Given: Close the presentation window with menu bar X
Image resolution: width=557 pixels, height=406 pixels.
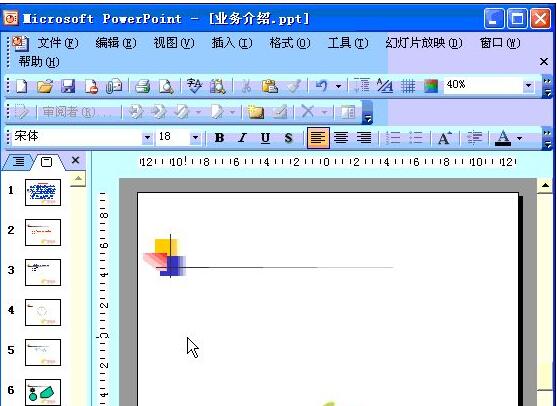Looking at the screenshot, I should click(544, 62).
